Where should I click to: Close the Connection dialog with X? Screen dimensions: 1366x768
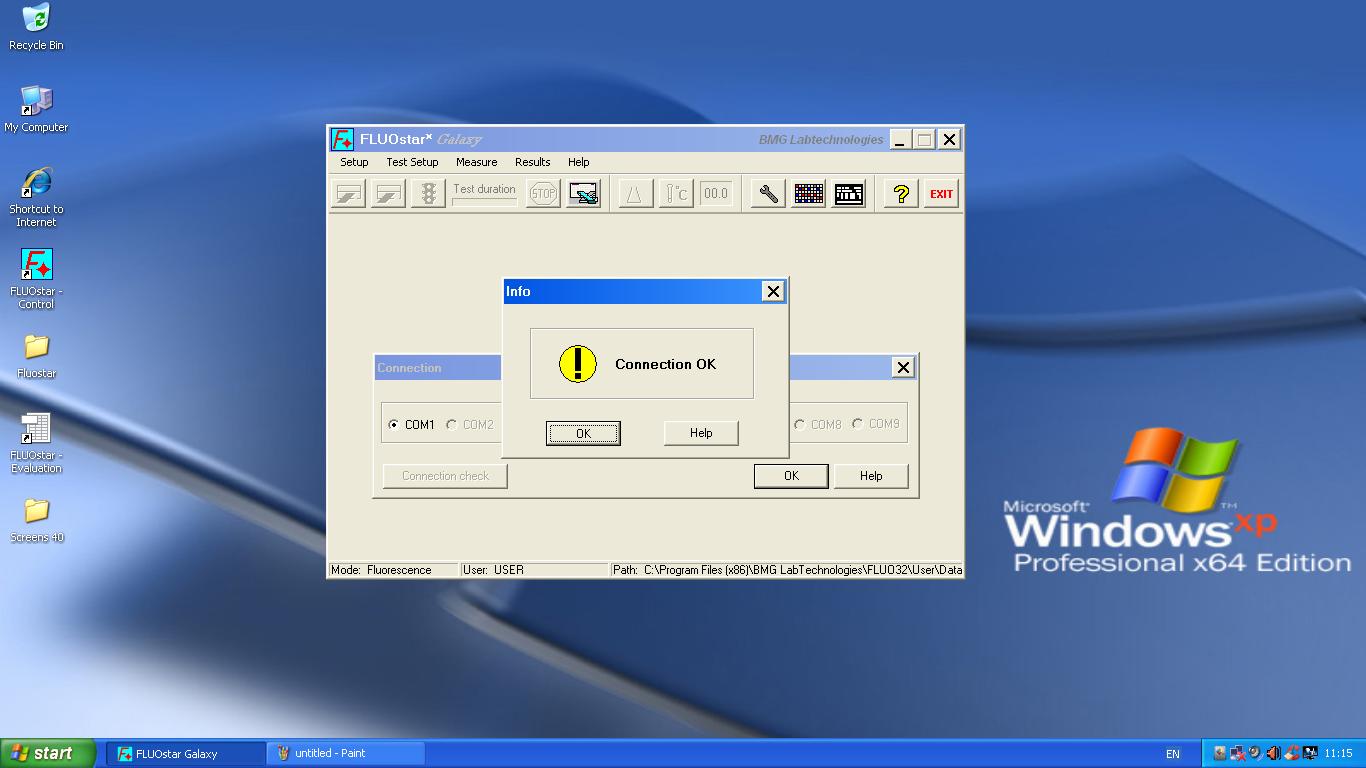pos(903,367)
